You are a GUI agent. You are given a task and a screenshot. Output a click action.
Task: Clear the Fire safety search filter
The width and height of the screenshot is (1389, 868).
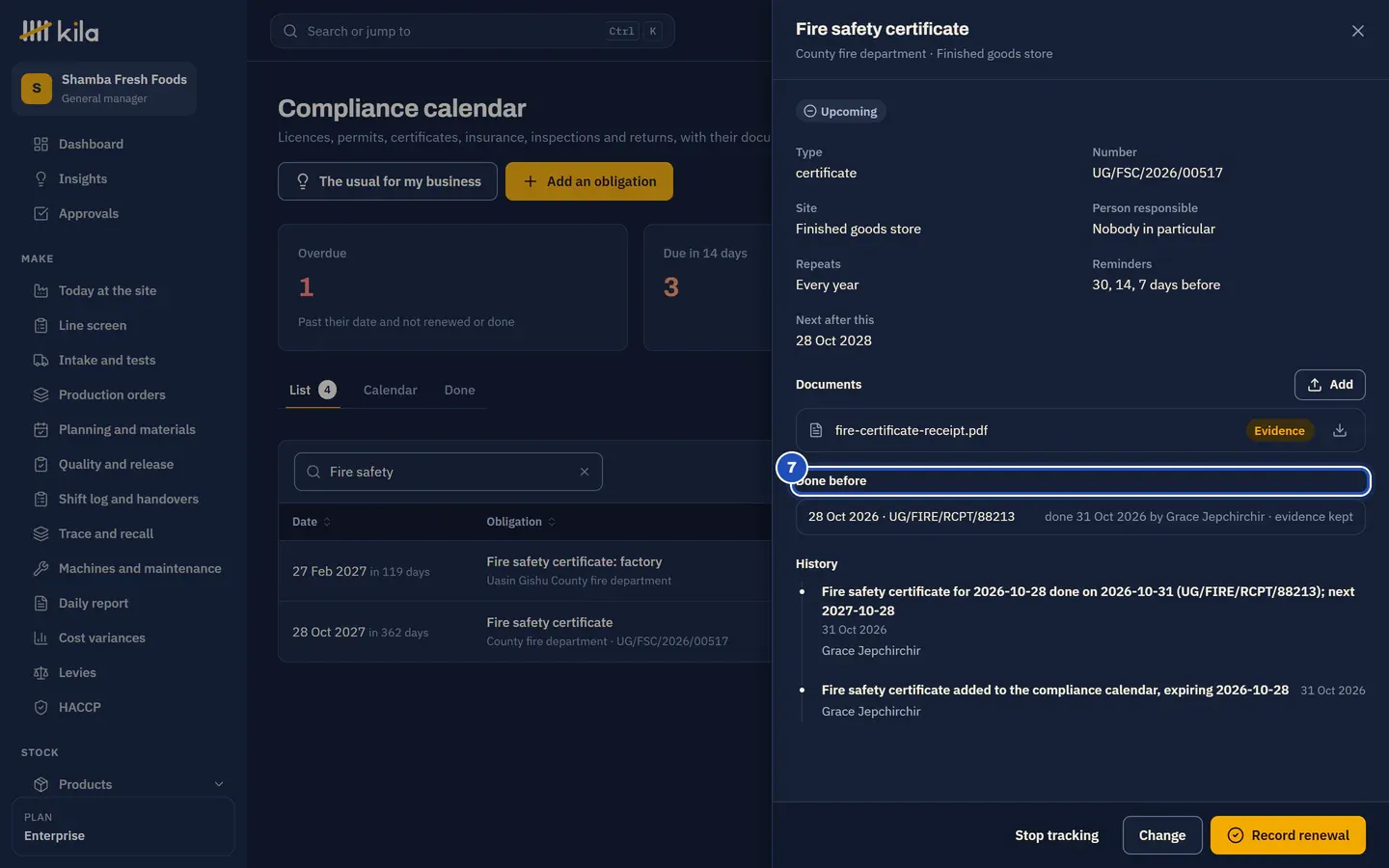(585, 472)
